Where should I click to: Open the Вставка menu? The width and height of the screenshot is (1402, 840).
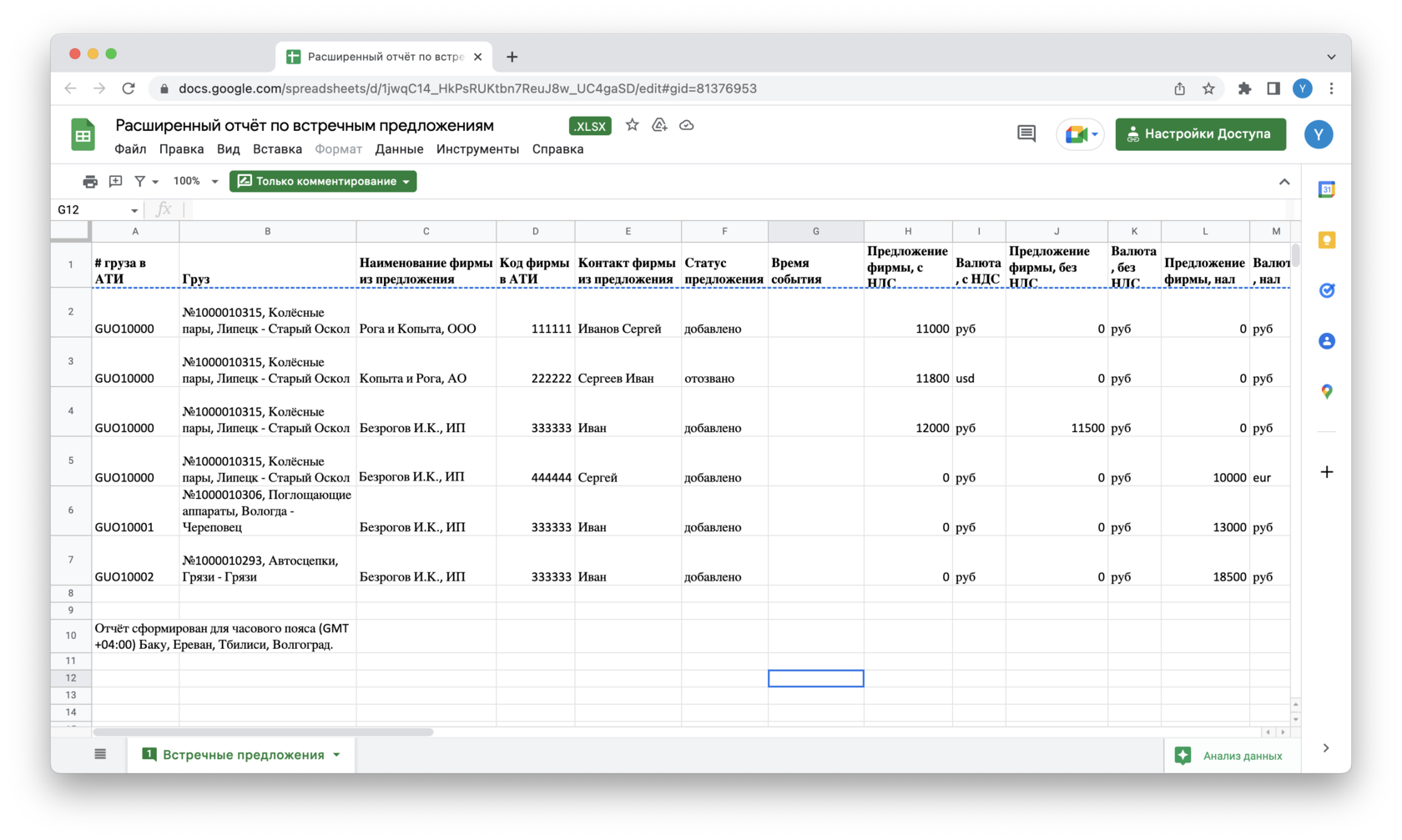pyautogui.click(x=277, y=149)
